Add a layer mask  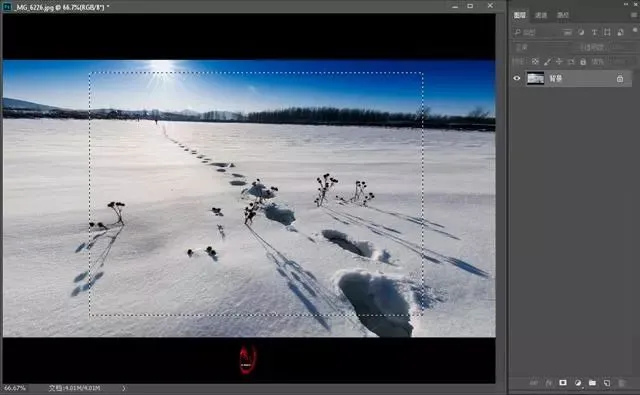pyautogui.click(x=563, y=383)
